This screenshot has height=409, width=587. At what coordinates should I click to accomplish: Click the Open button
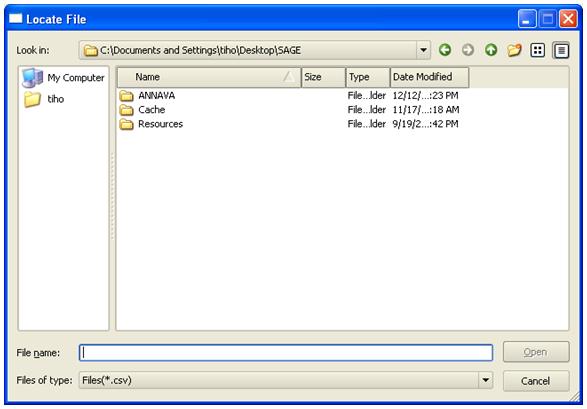536,352
